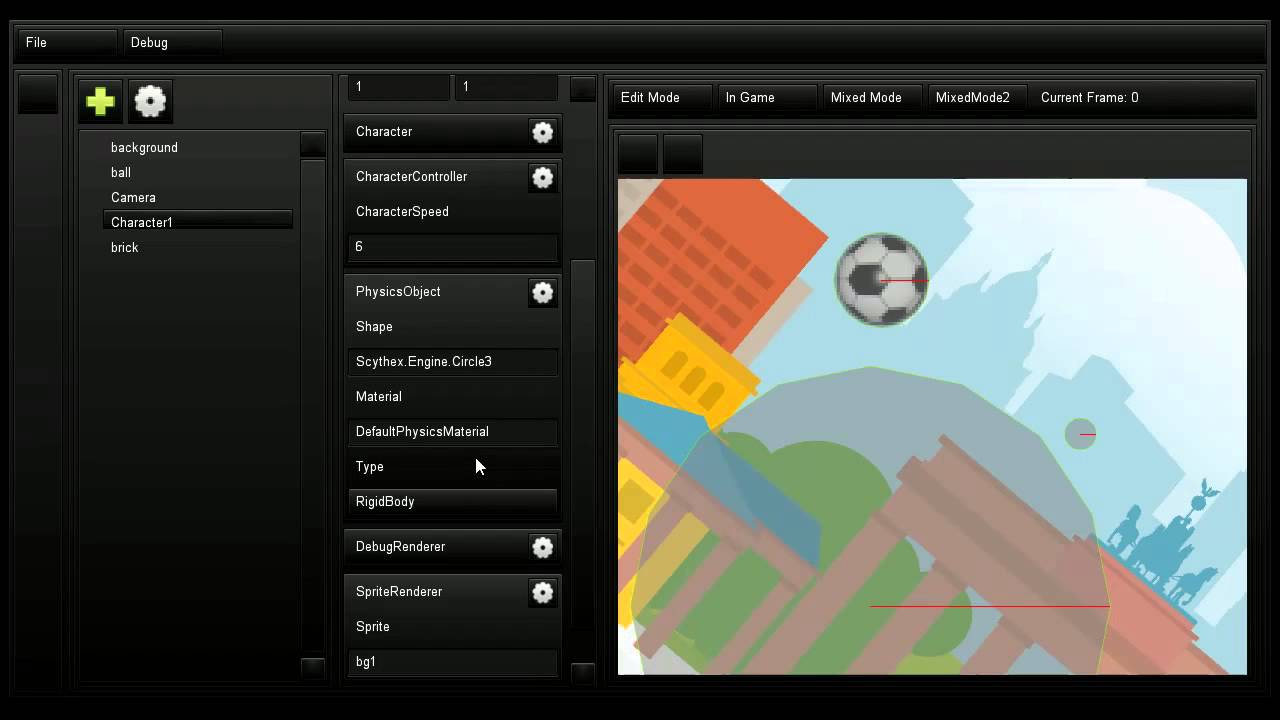Click the Shape property label
The width and height of the screenshot is (1280, 720).
coord(374,327)
